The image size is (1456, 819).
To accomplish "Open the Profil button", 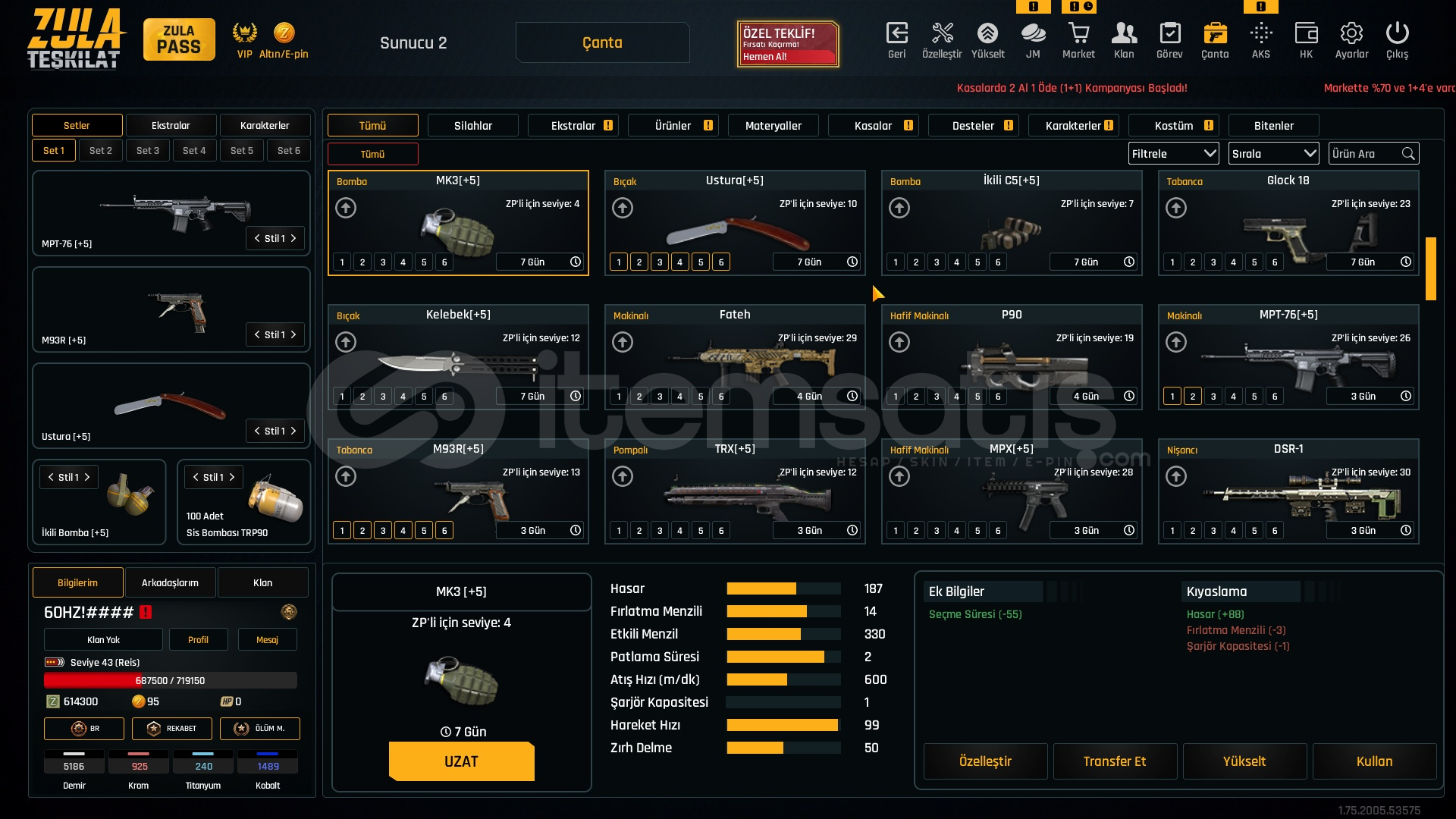I will [198, 640].
